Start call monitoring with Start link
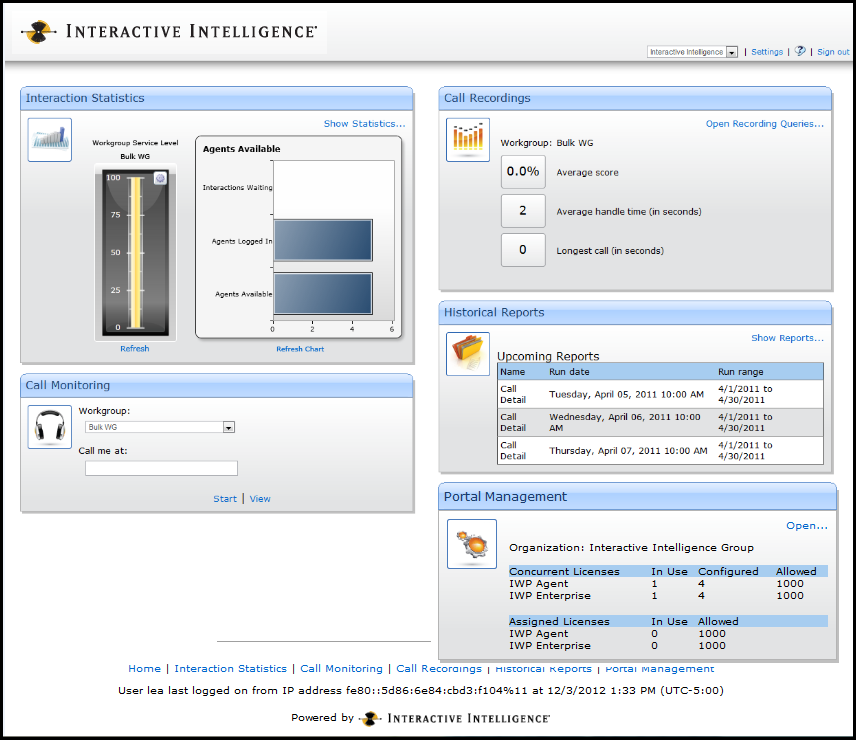The width and height of the screenshot is (856, 740). point(225,499)
